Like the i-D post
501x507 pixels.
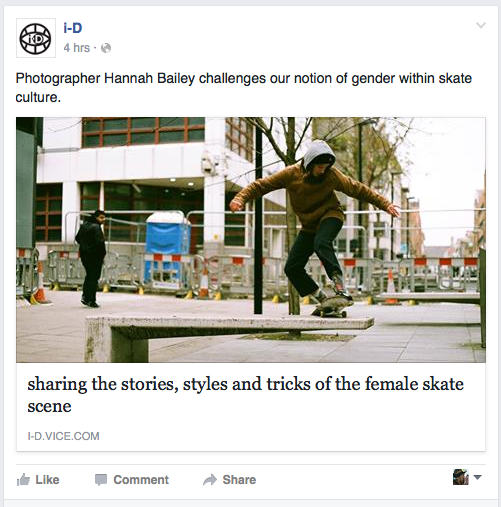pos(38,480)
